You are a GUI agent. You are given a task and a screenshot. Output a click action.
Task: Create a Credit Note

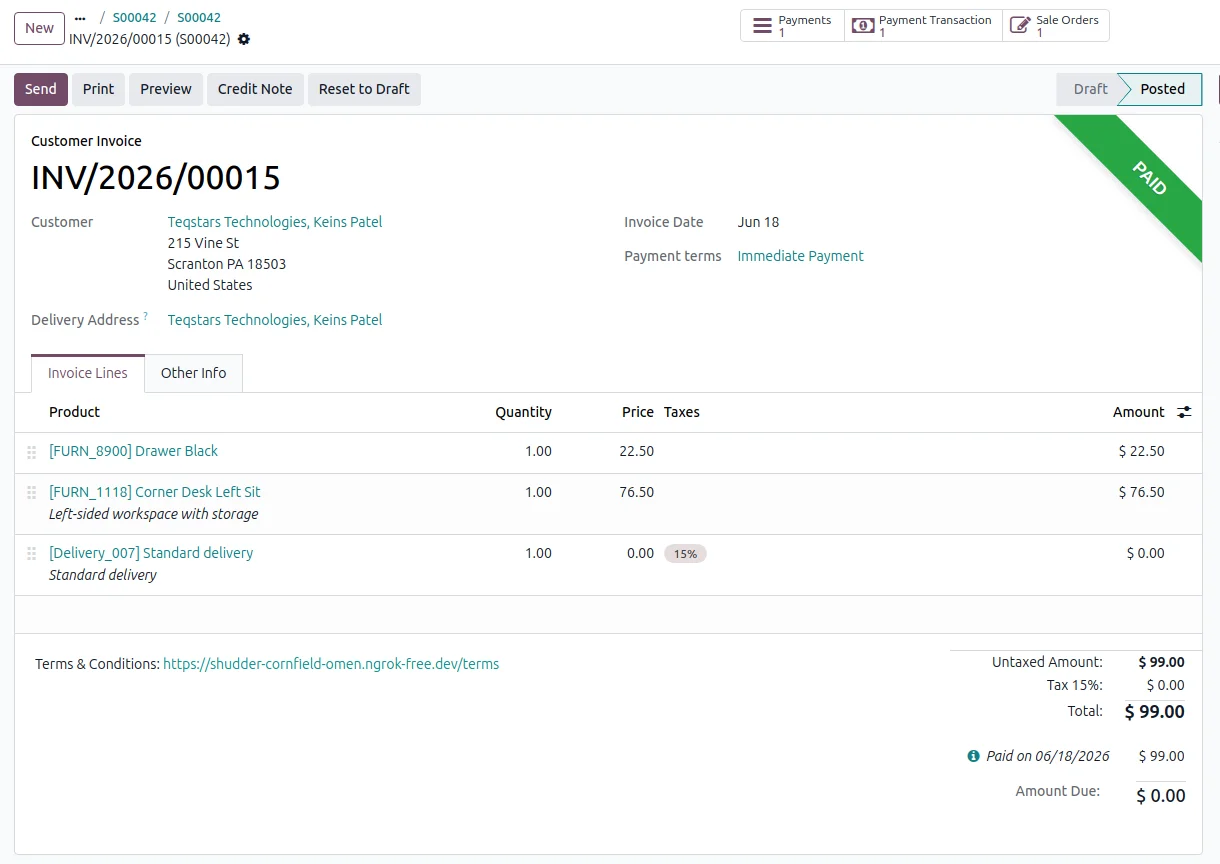255,89
